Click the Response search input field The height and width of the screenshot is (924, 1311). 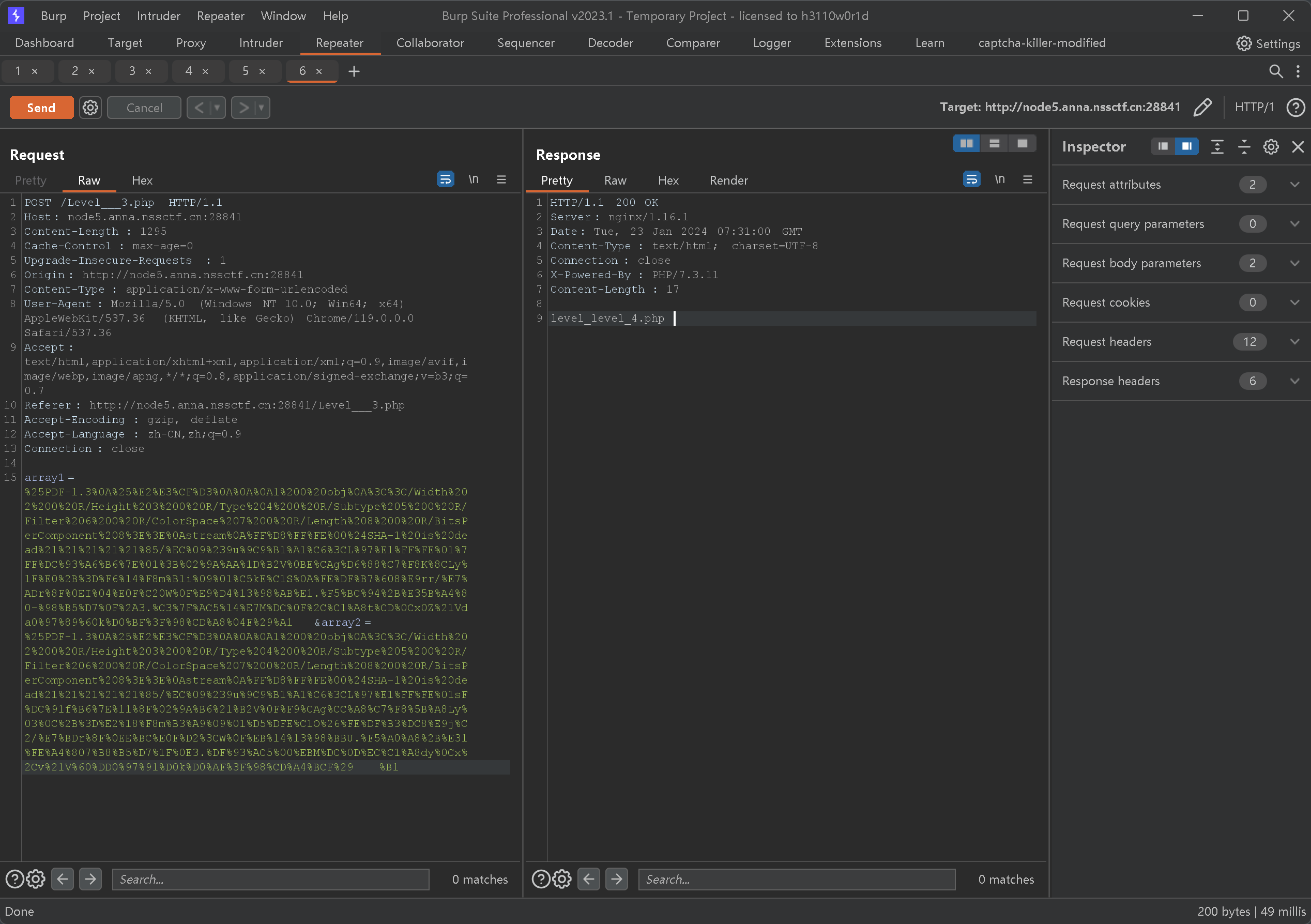(796, 880)
